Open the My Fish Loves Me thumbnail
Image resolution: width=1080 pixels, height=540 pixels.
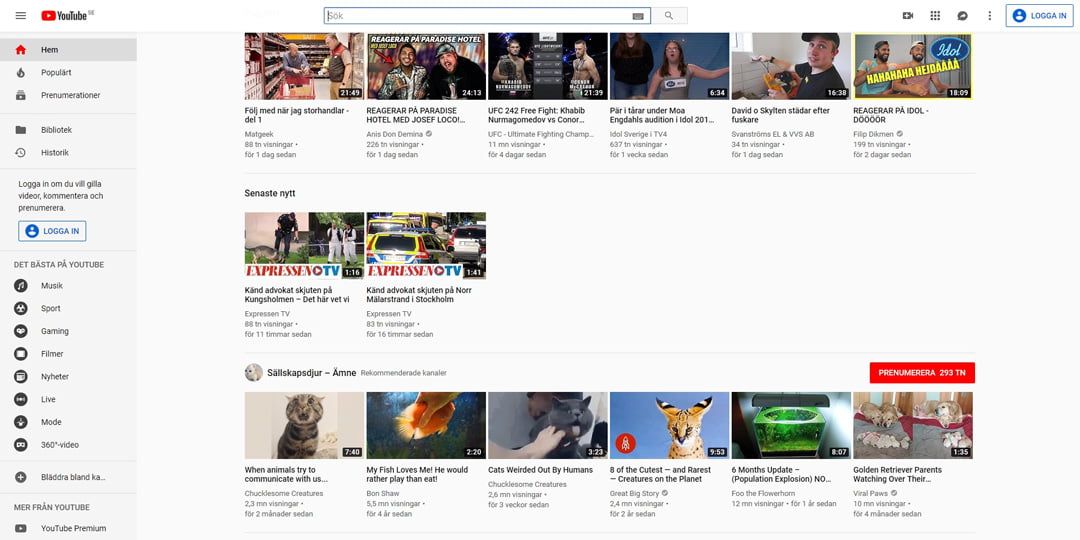[426, 426]
